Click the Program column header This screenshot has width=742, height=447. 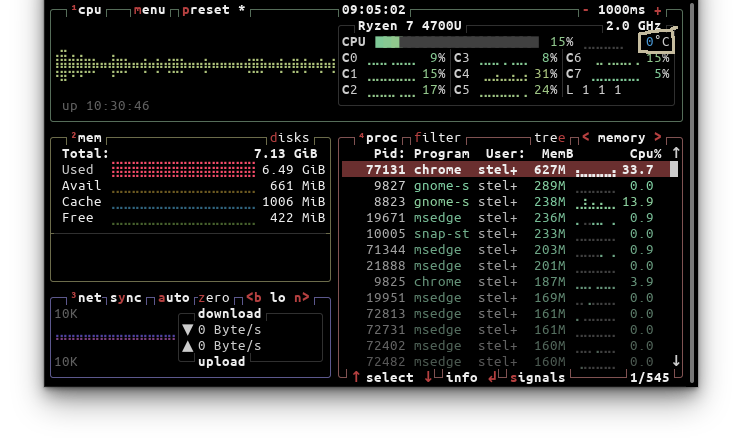(442, 154)
